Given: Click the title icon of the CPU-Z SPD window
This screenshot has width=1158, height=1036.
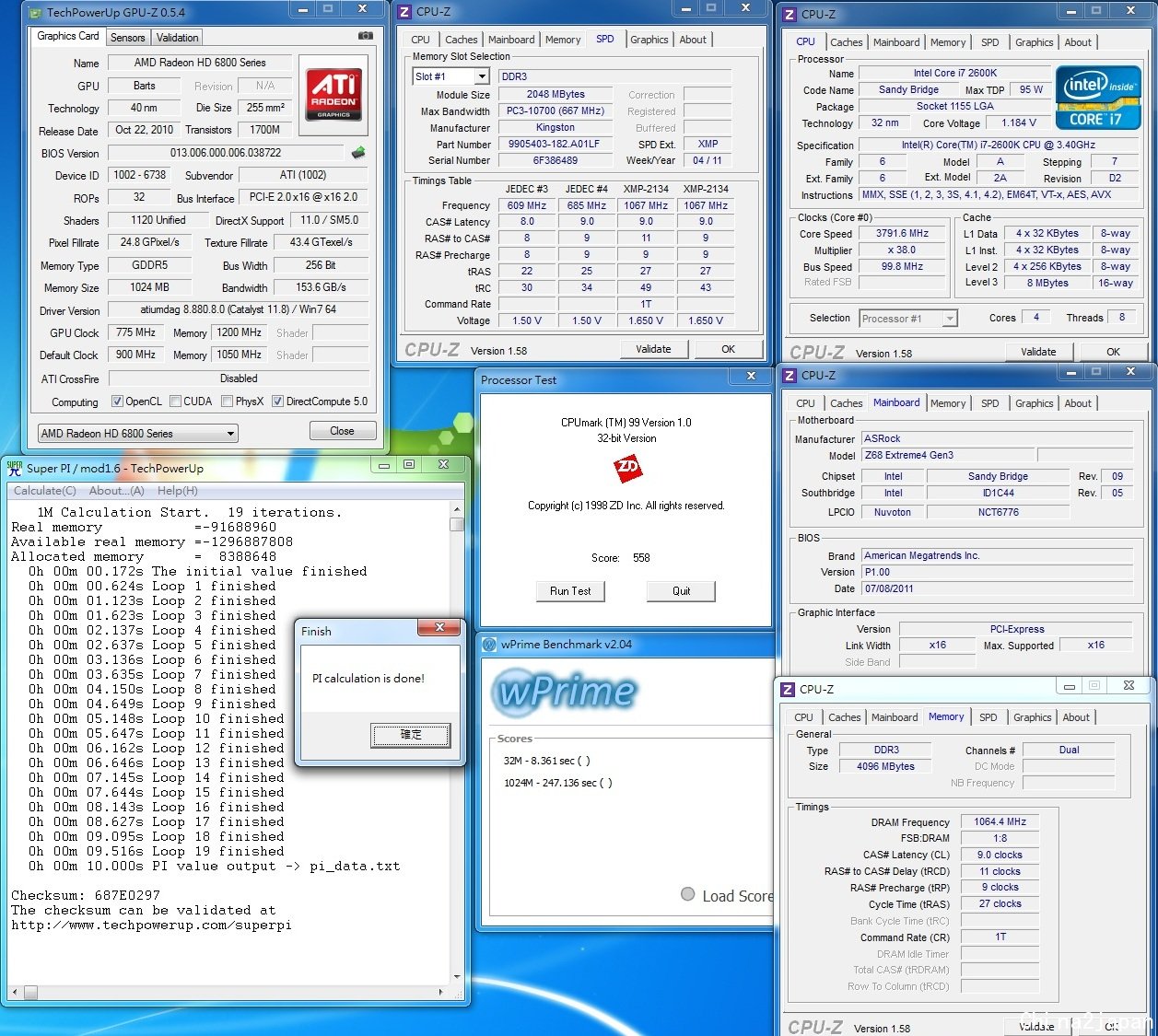Looking at the screenshot, I should [404, 11].
